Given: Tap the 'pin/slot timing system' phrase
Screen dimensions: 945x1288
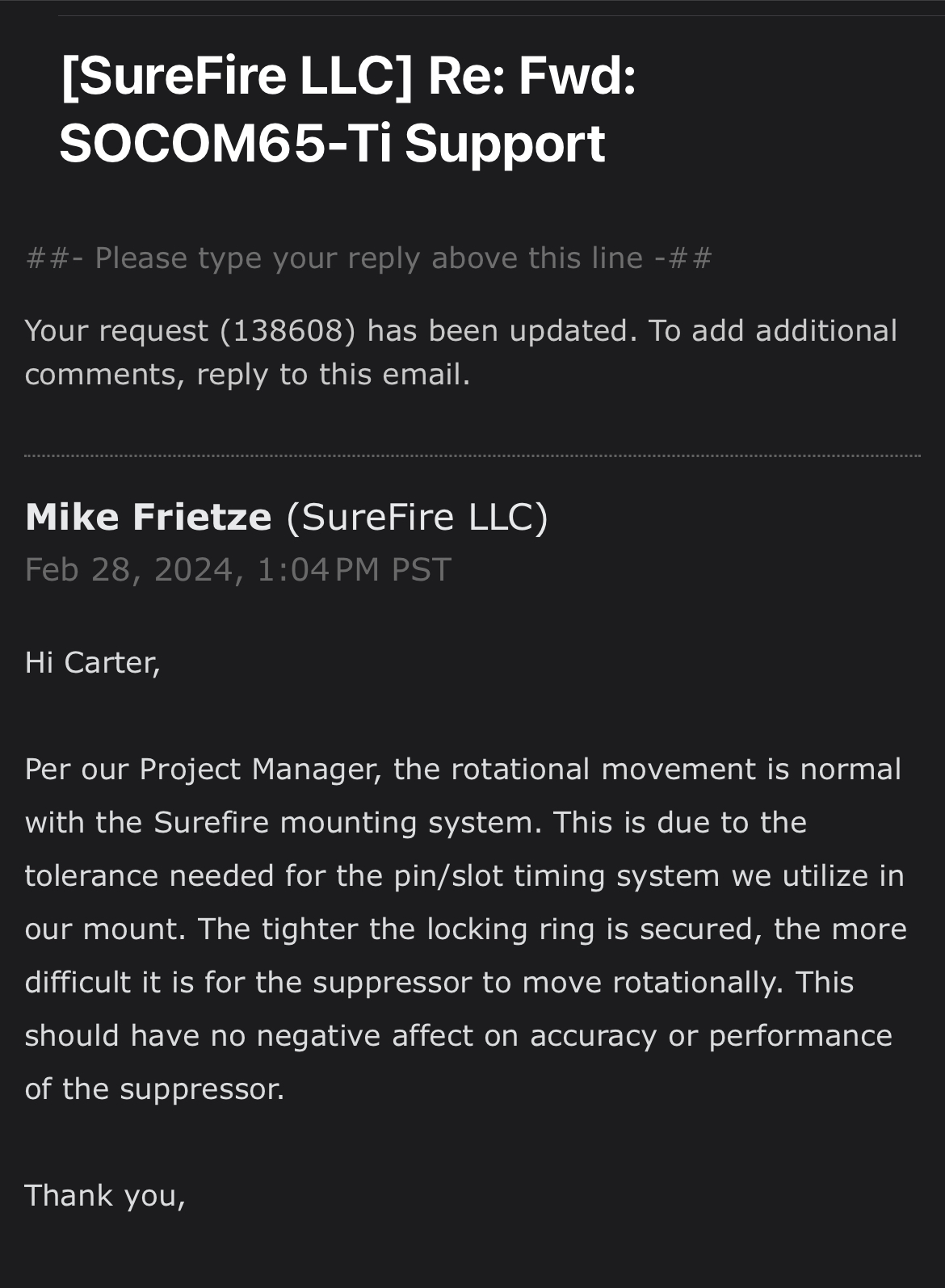Looking at the screenshot, I should [556, 876].
